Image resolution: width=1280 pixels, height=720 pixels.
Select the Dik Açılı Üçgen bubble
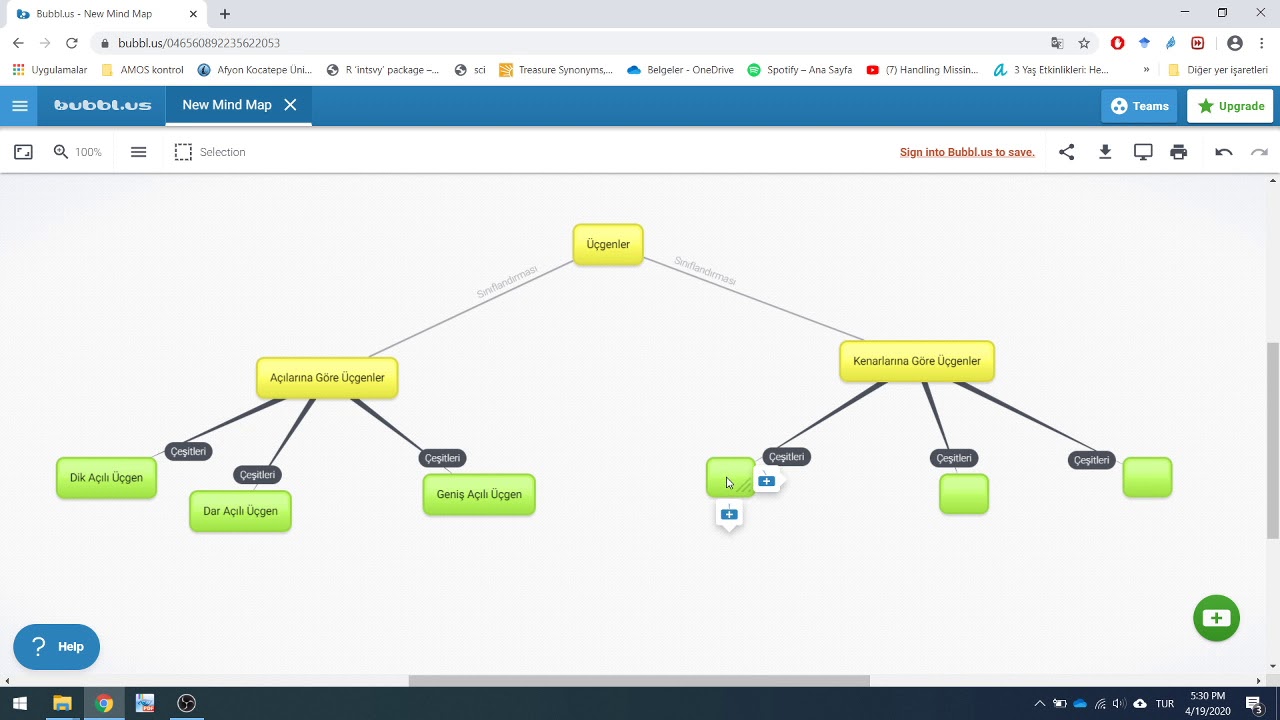tap(106, 478)
